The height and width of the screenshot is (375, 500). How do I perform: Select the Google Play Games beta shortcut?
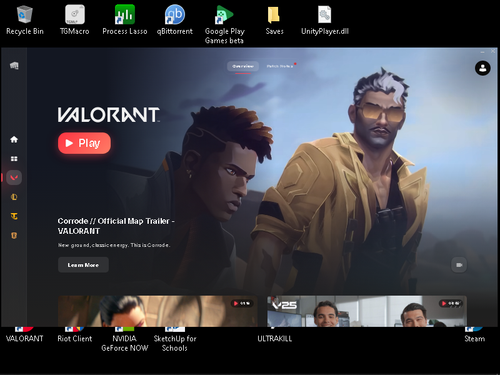(225, 25)
